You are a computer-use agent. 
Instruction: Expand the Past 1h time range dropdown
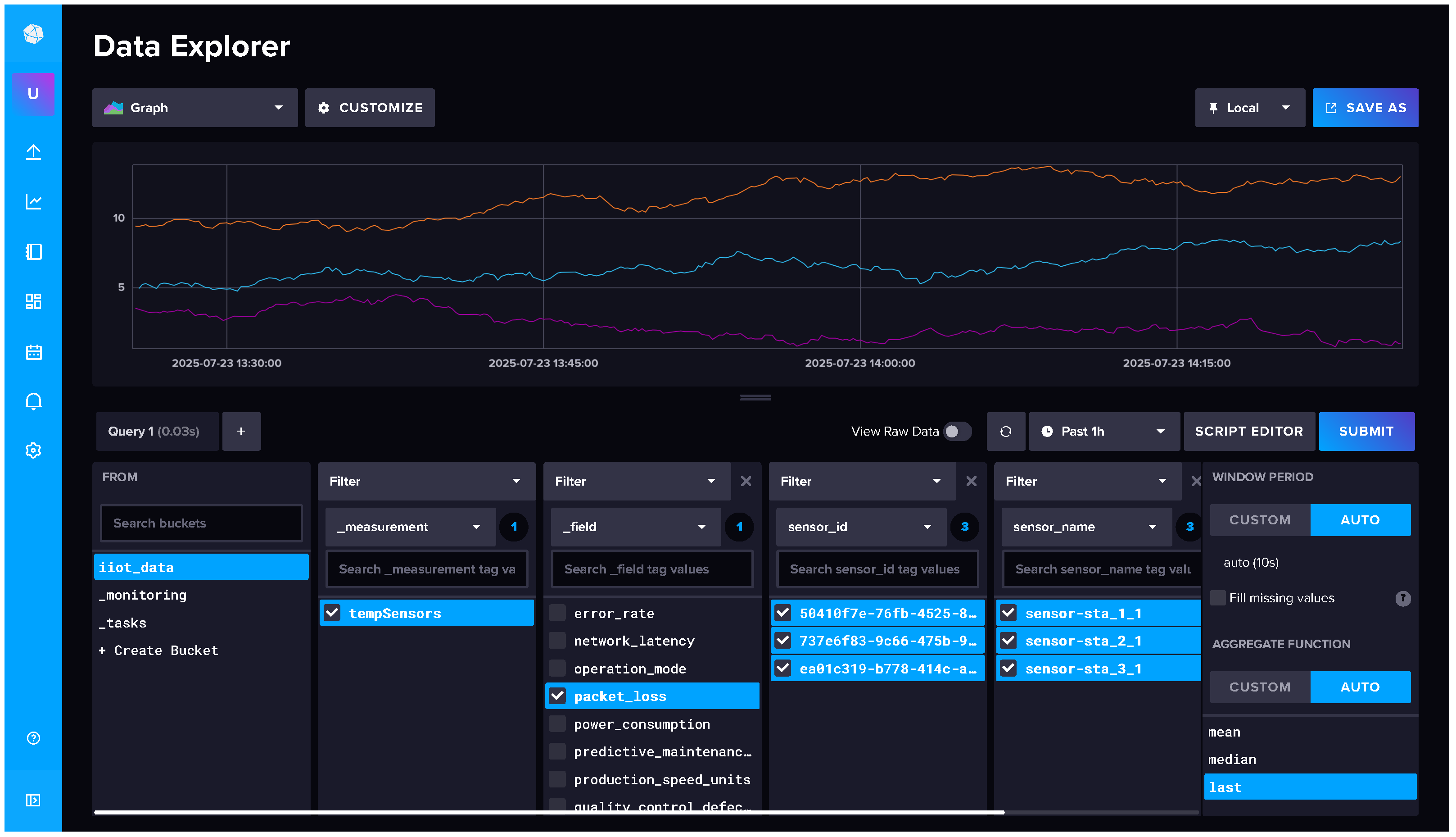[1103, 431]
